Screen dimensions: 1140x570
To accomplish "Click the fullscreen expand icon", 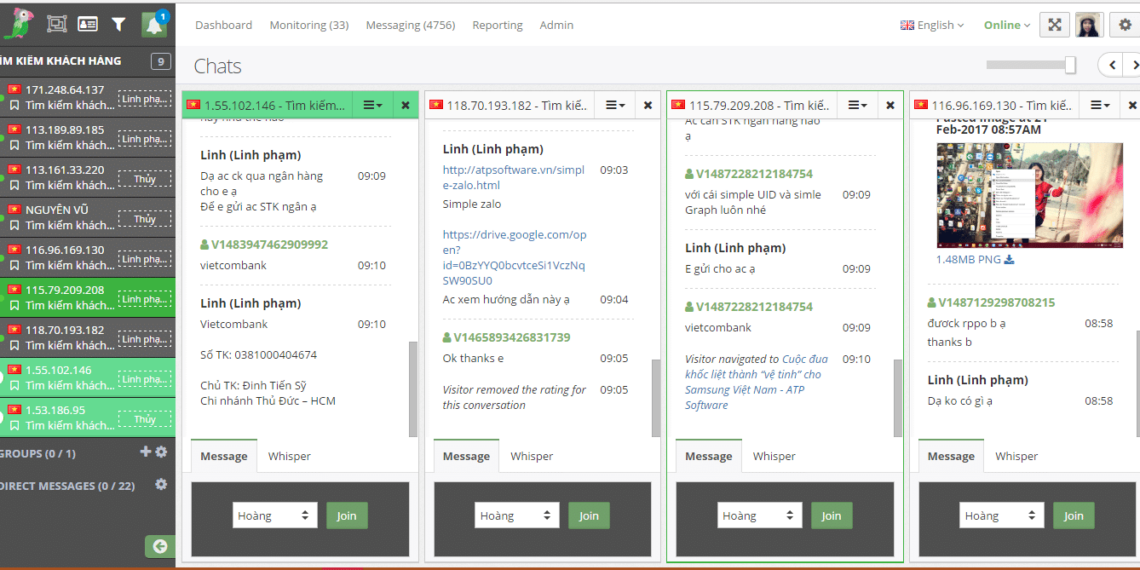I will click(1054, 25).
